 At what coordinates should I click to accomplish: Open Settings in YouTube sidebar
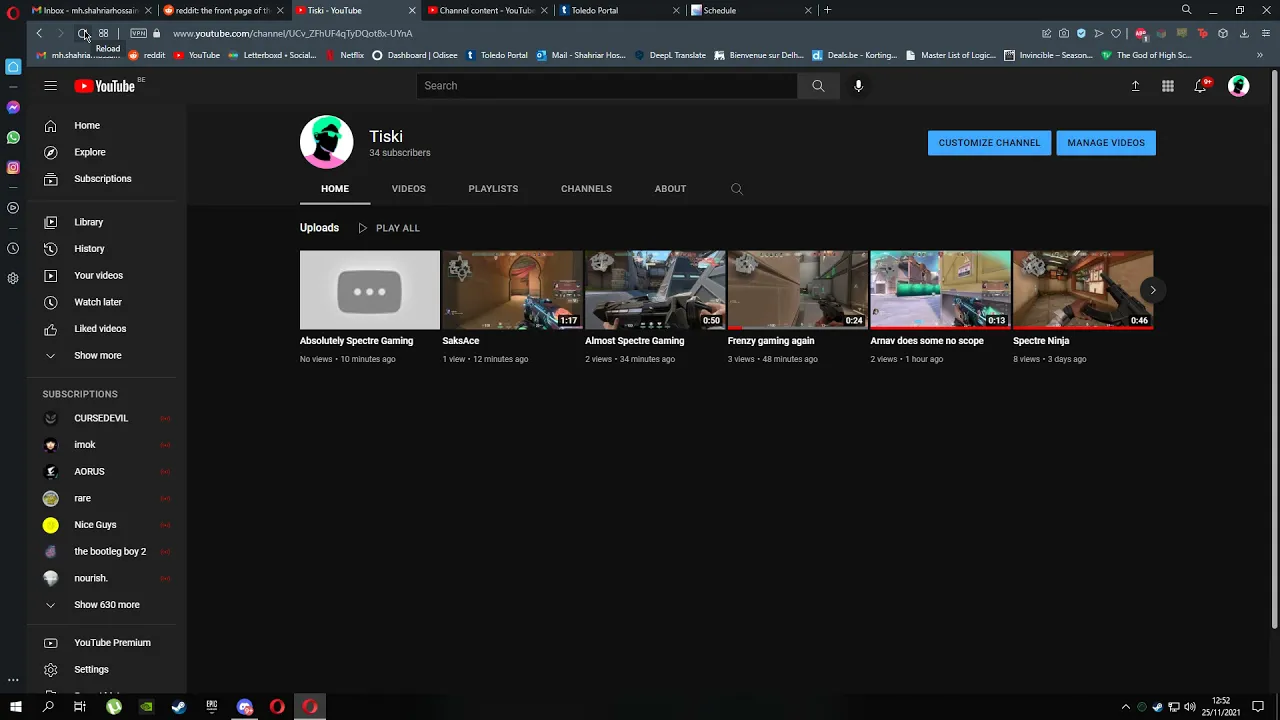pyautogui.click(x=107, y=670)
